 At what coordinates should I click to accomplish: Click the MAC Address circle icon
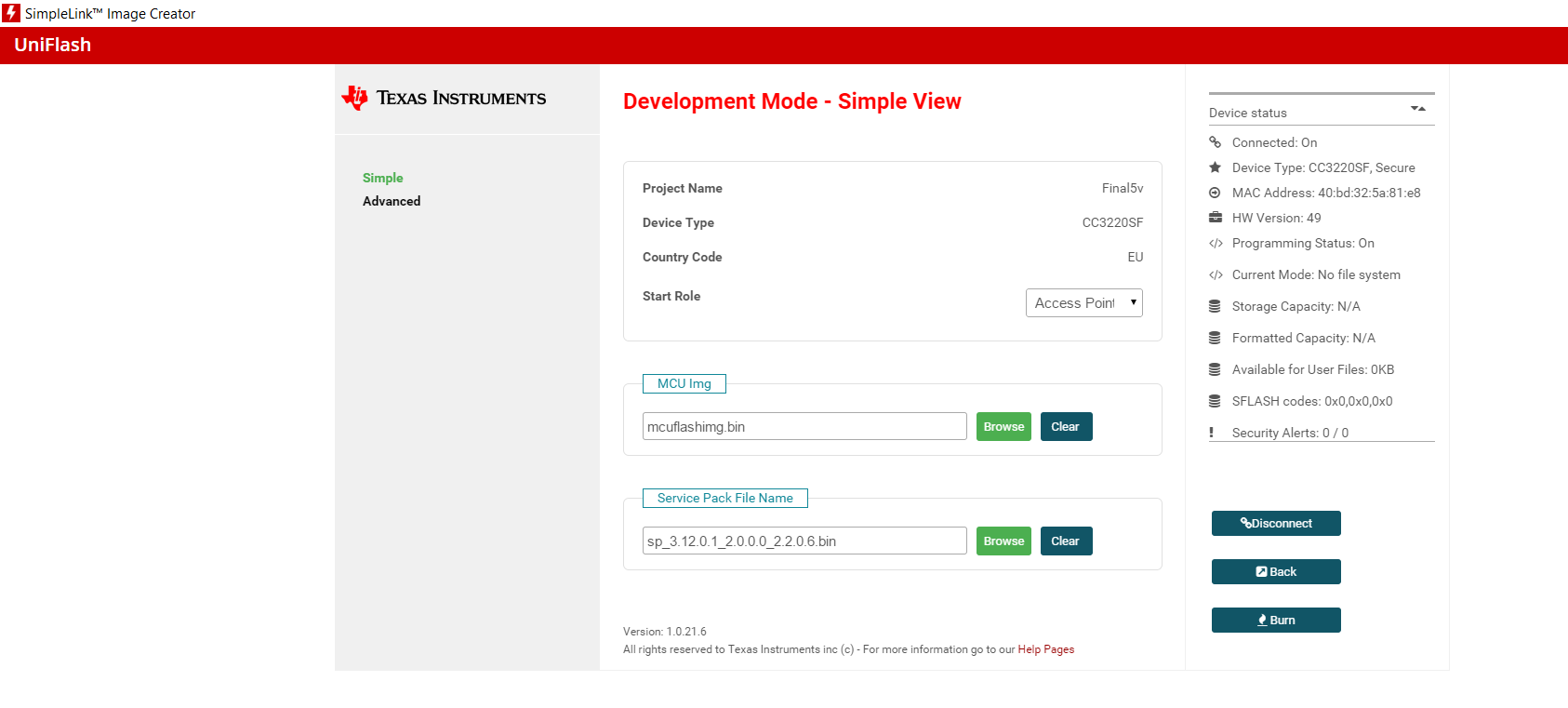(1215, 193)
